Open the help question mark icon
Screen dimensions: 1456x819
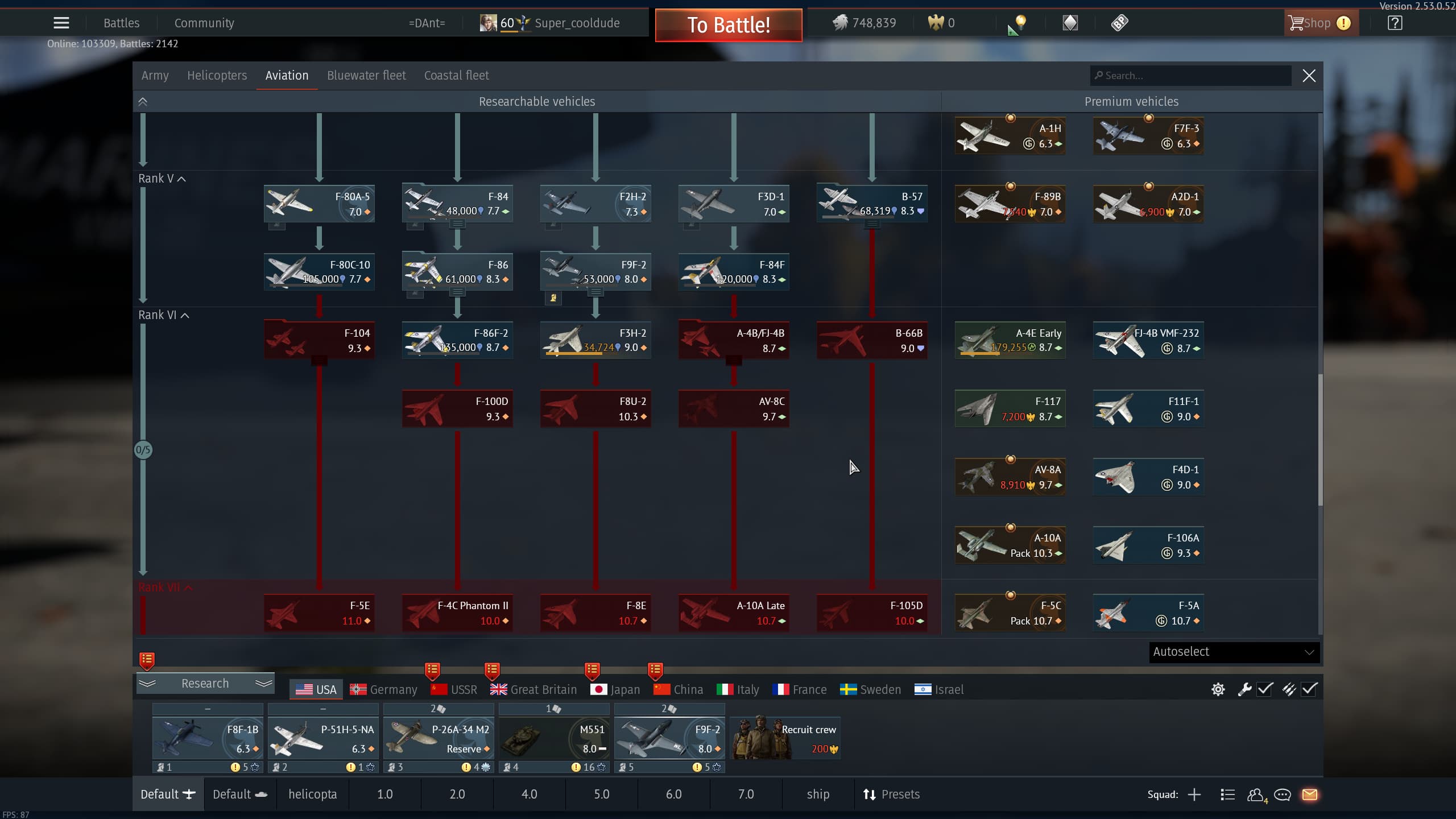pyautogui.click(x=1395, y=23)
